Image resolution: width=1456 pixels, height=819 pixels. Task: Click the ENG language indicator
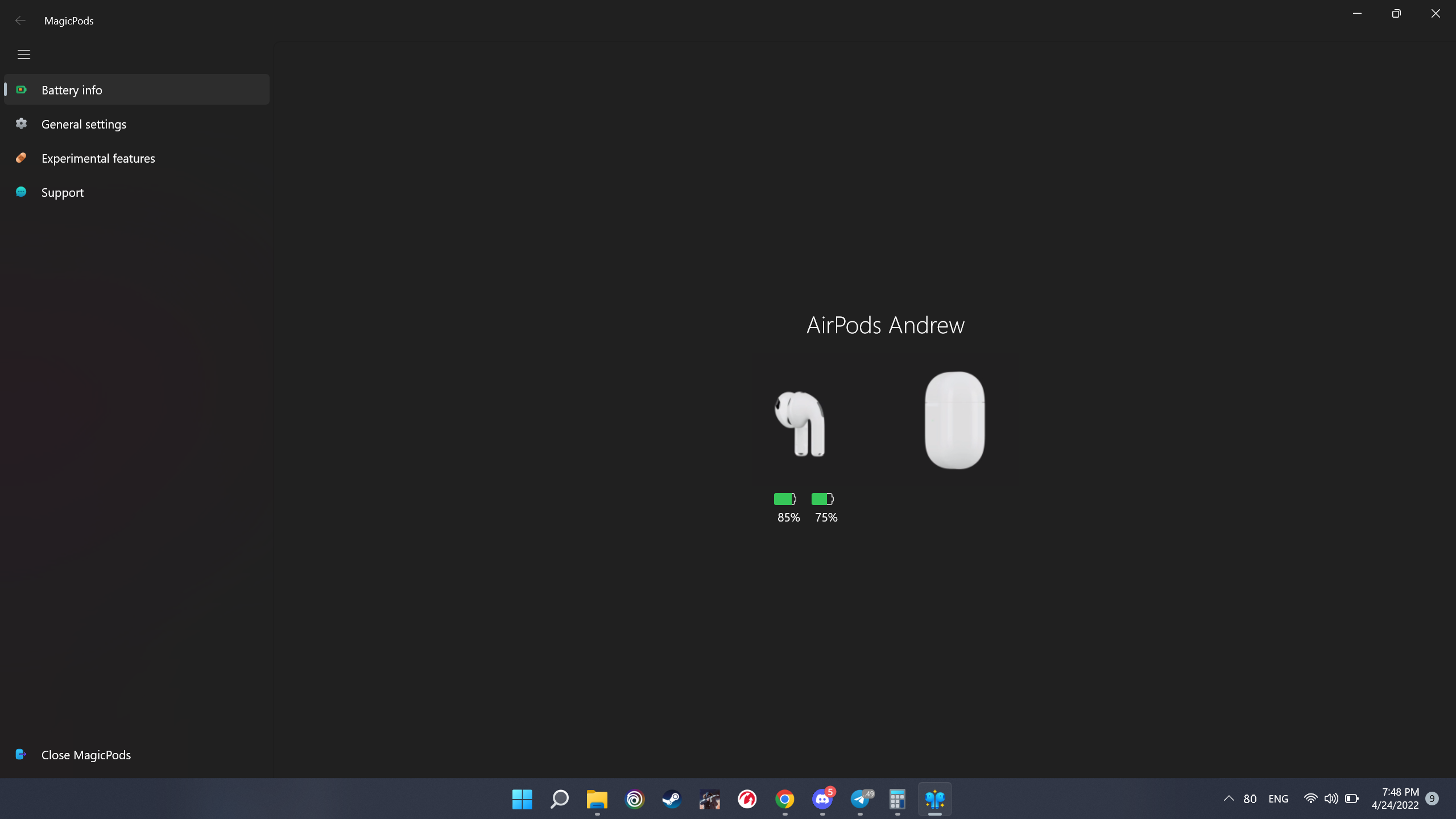click(x=1278, y=799)
